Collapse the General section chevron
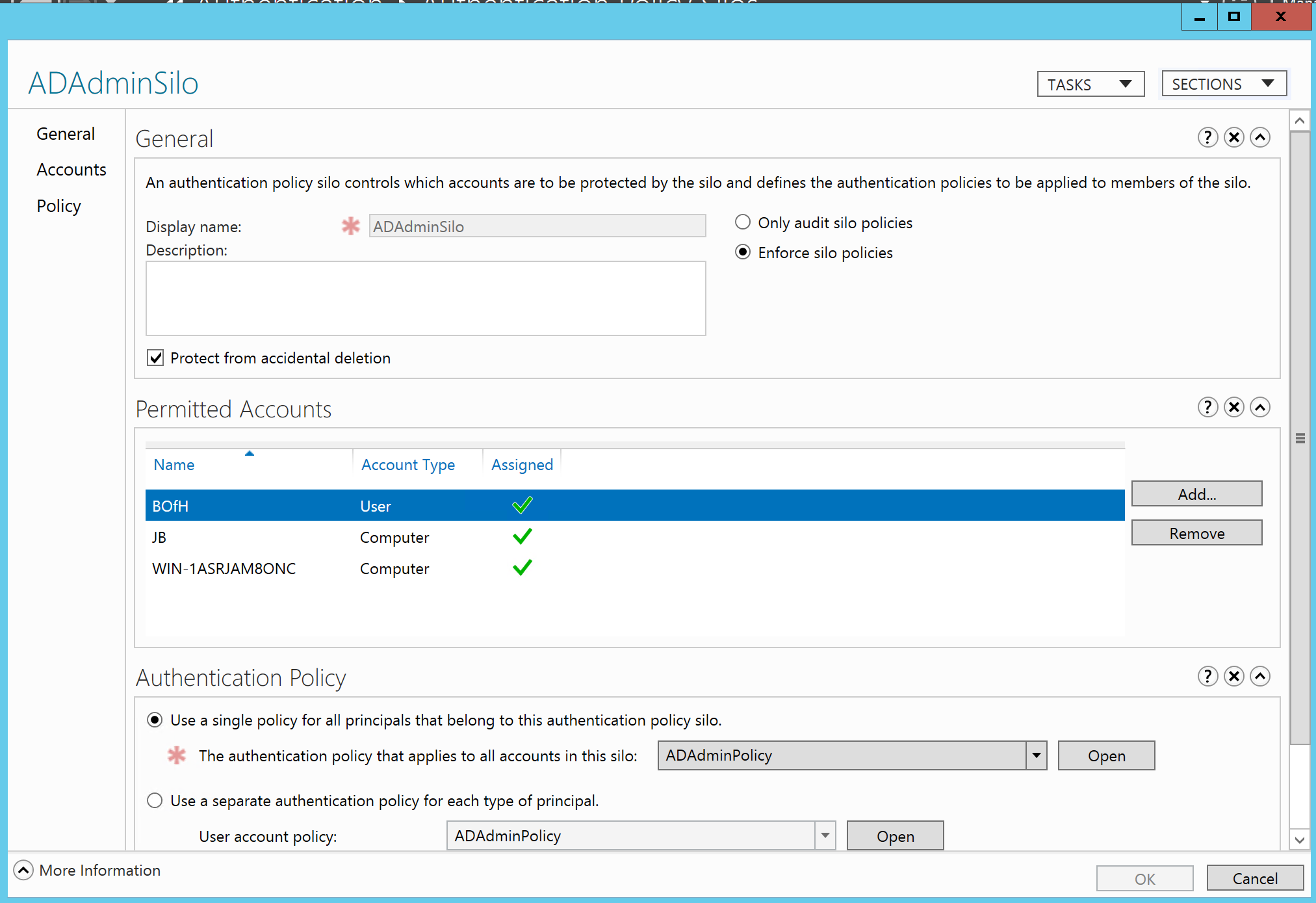 pyautogui.click(x=1259, y=137)
